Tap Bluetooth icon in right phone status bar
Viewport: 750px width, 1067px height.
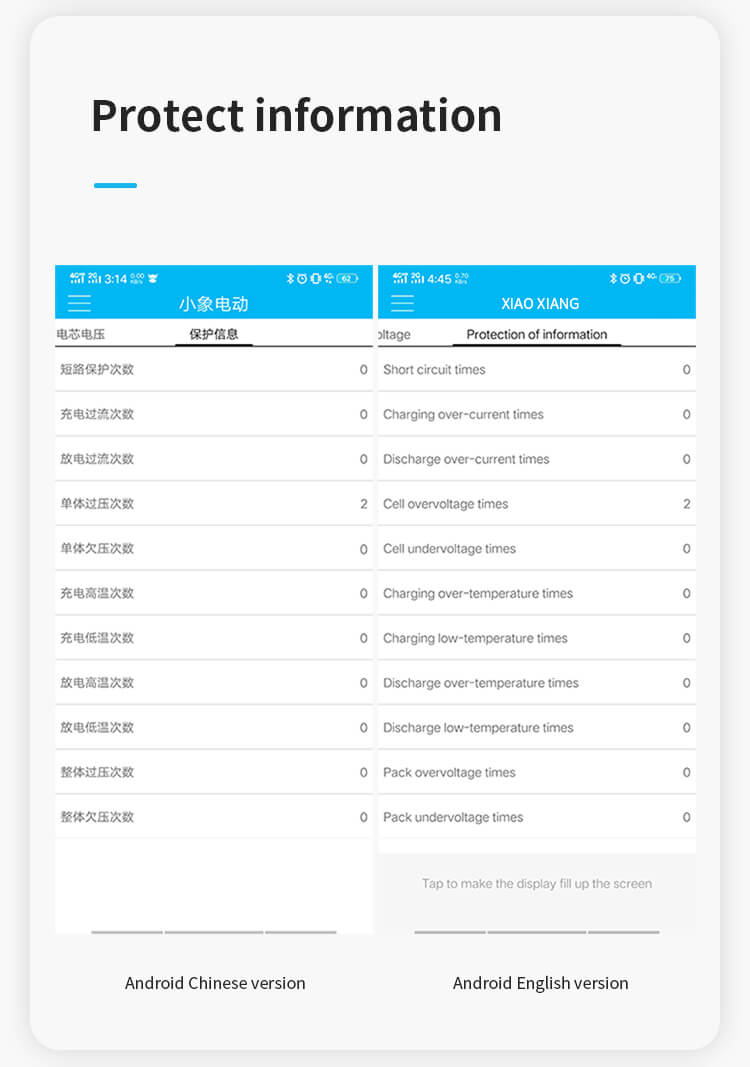[x=613, y=279]
